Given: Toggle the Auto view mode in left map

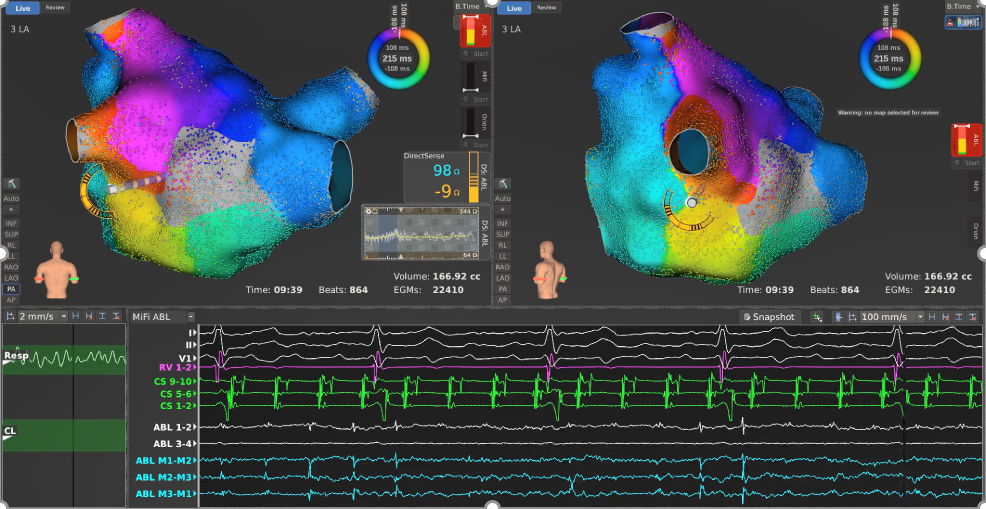Looking at the screenshot, I should coord(11,199).
